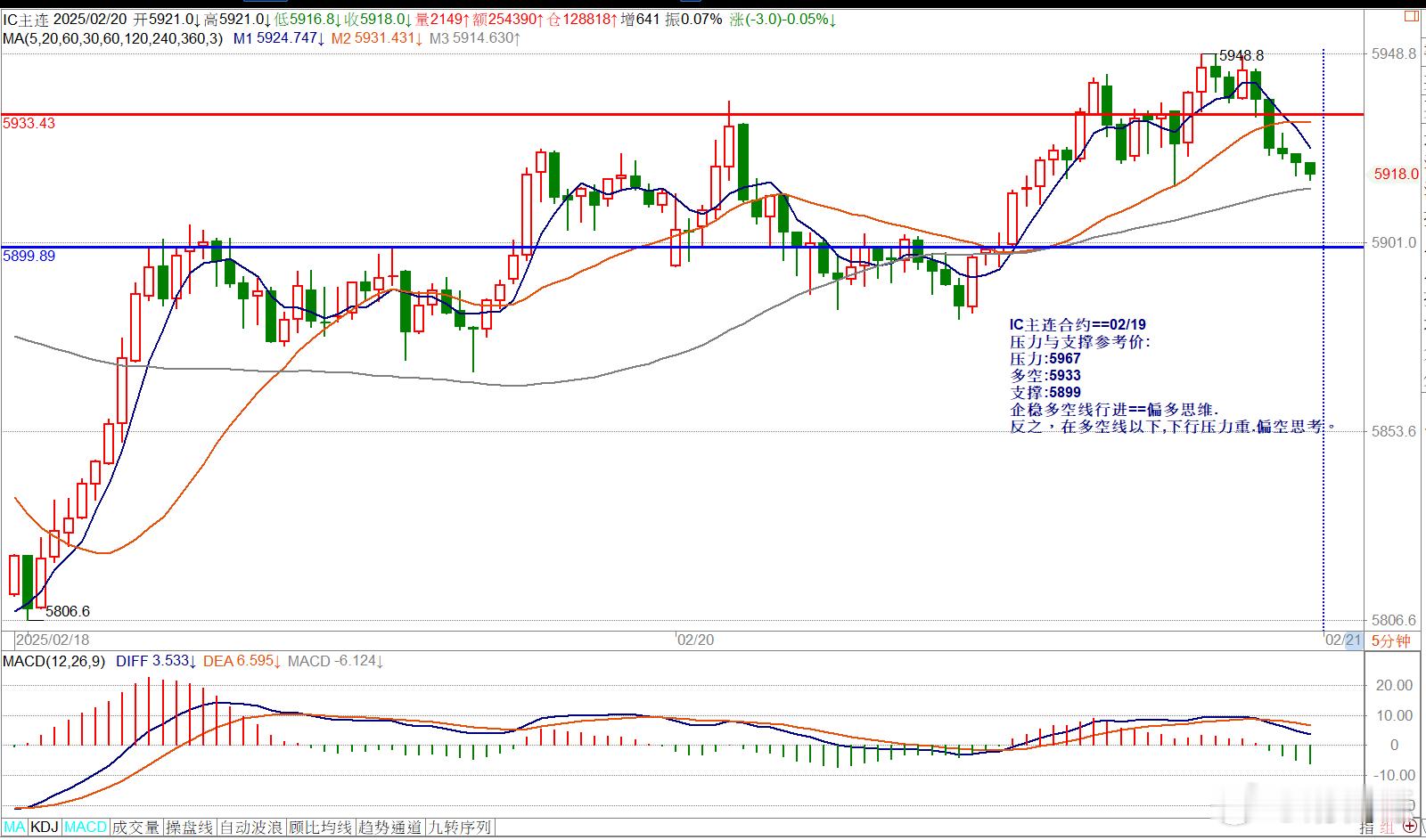Click the DIFF 3.533 value label
Screen dimensions: 1426x840
click(x=157, y=661)
